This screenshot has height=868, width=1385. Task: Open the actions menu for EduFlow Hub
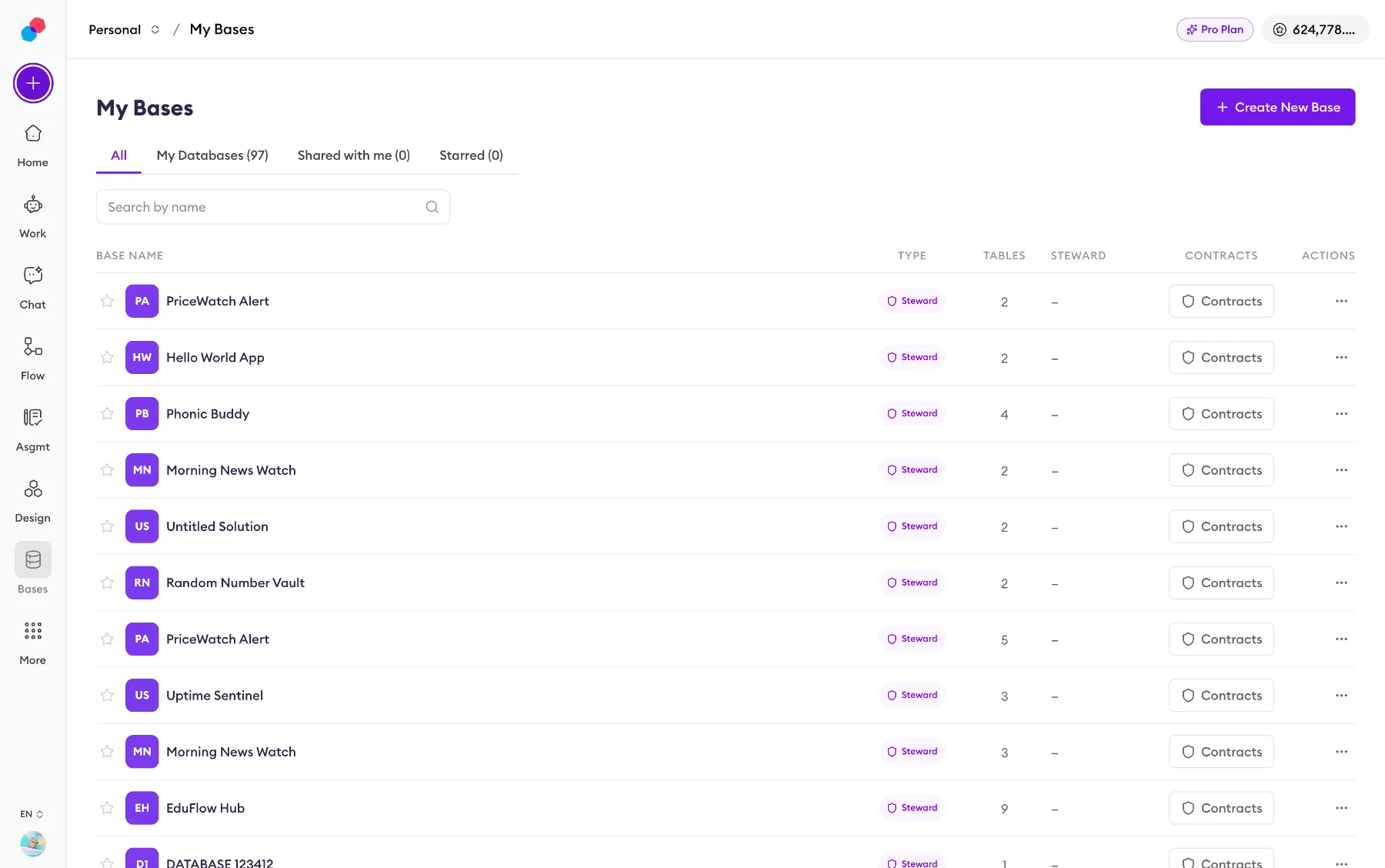(1341, 808)
